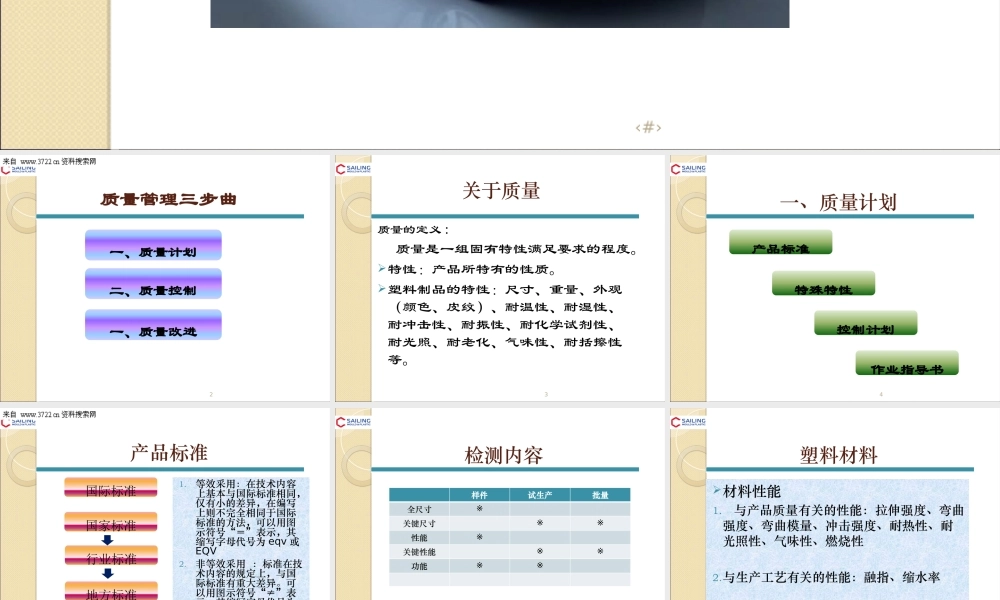Click the 样件 table column header
The height and width of the screenshot is (600, 1000).
pyautogui.click(x=480, y=495)
